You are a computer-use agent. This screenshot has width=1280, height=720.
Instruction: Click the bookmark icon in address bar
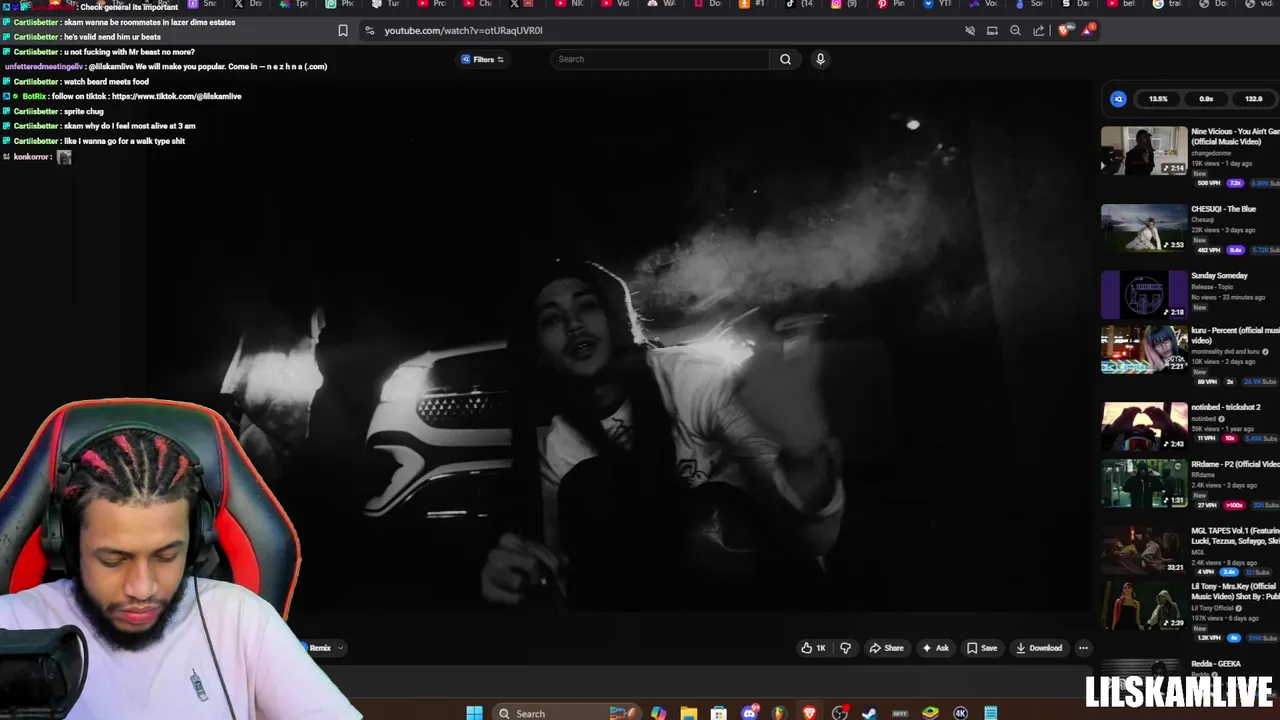343,31
